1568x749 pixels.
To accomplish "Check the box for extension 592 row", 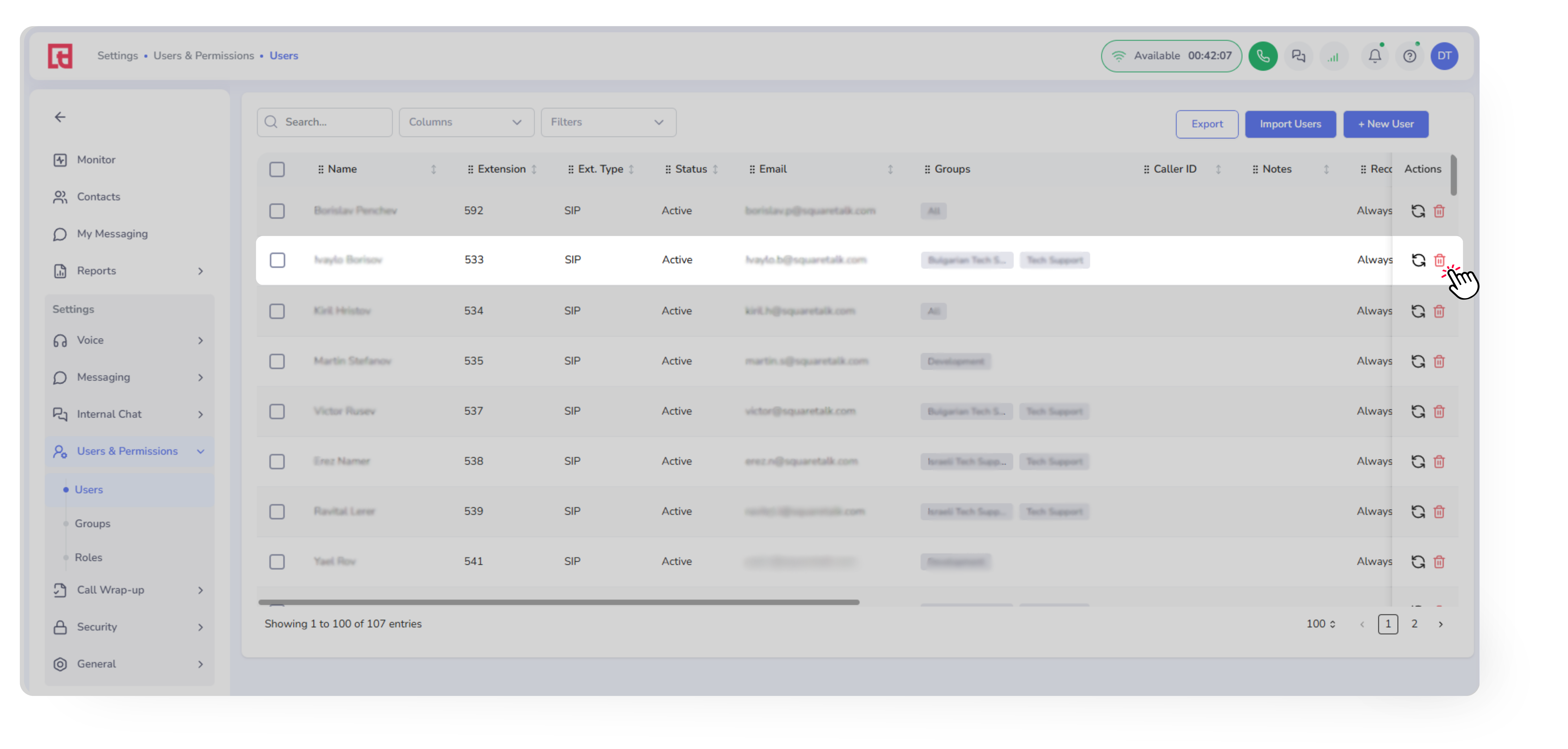I will tap(277, 211).
